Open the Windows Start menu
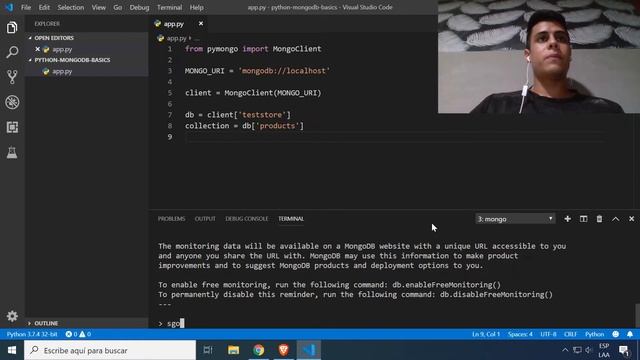640x360 pixels. [12, 350]
